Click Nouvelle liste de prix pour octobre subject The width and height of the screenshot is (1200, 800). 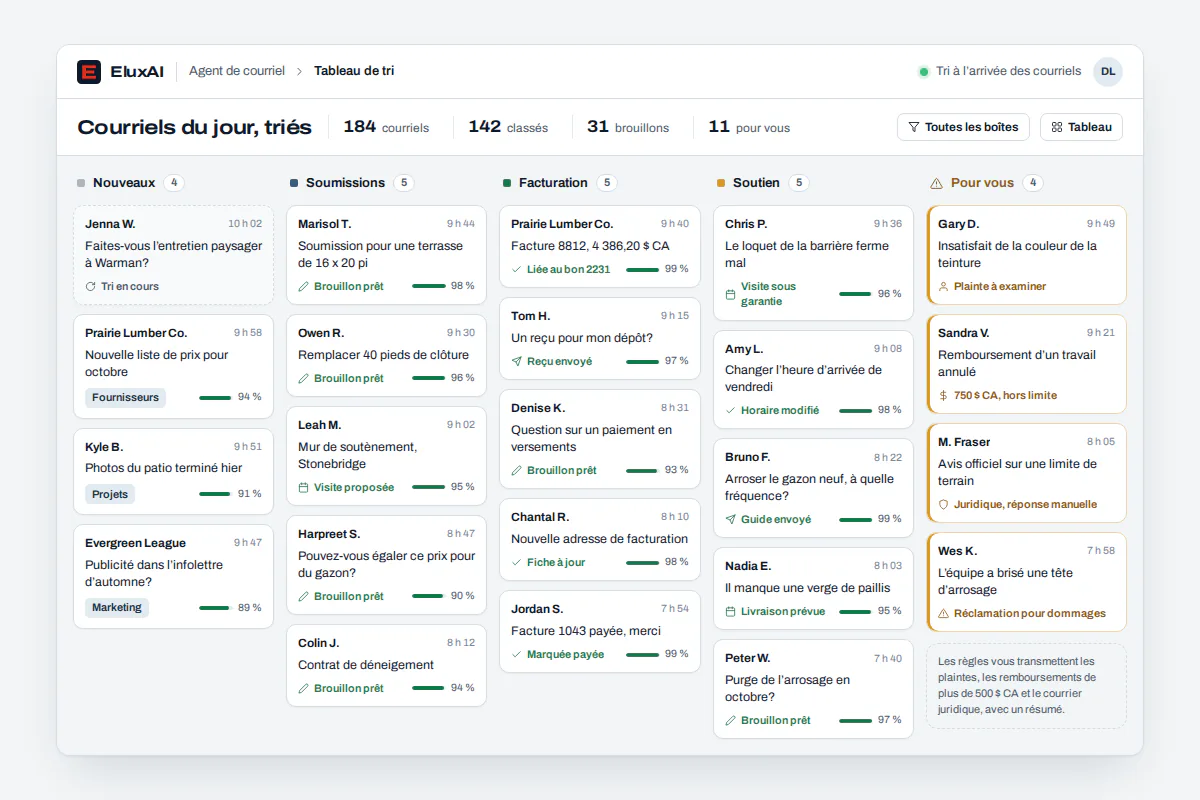point(156,363)
